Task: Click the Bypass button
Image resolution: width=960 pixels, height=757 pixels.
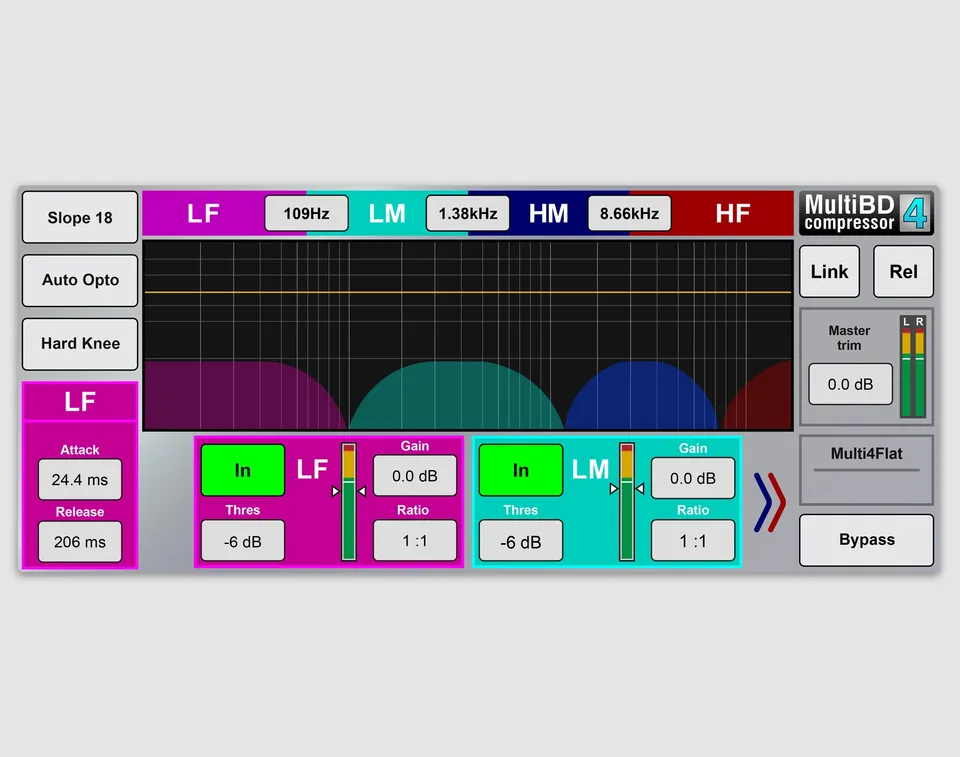Action: point(866,540)
